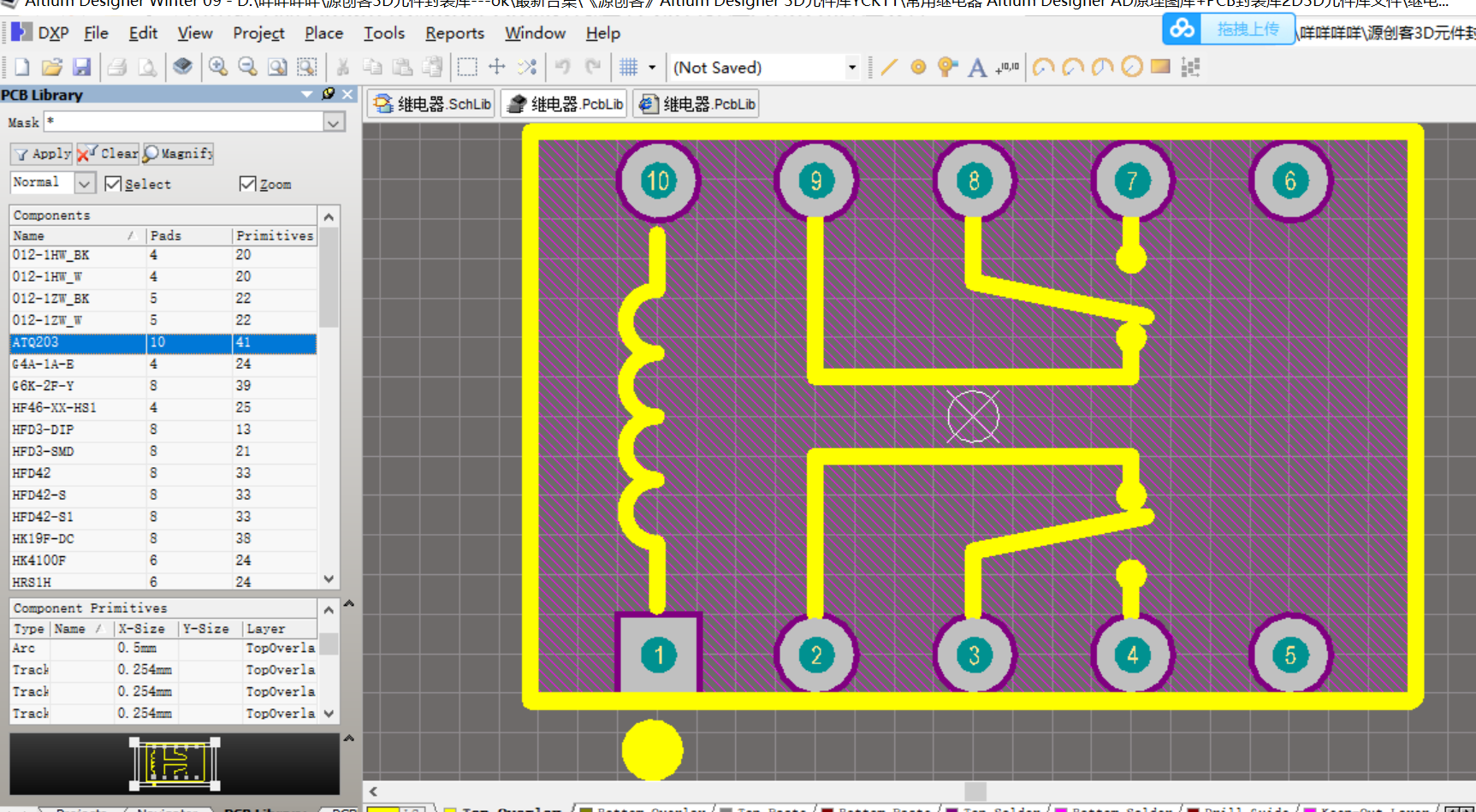Image resolution: width=1476 pixels, height=812 pixels.
Task: Click the Print toolbar icon
Action: click(117, 67)
